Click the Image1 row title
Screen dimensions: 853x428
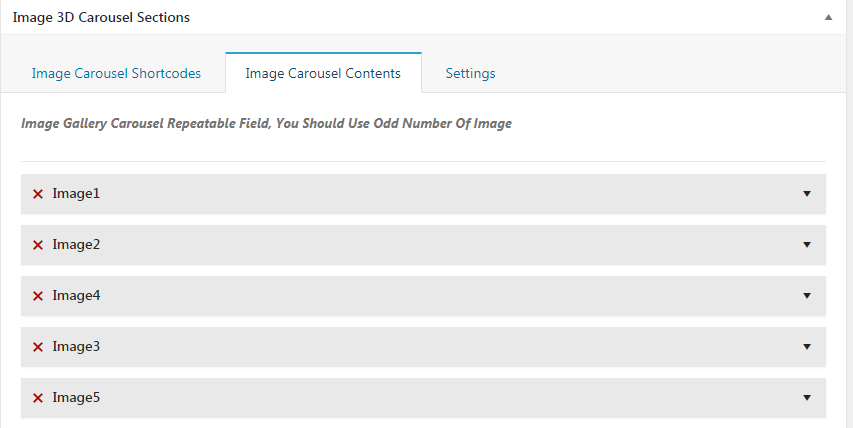coord(76,194)
